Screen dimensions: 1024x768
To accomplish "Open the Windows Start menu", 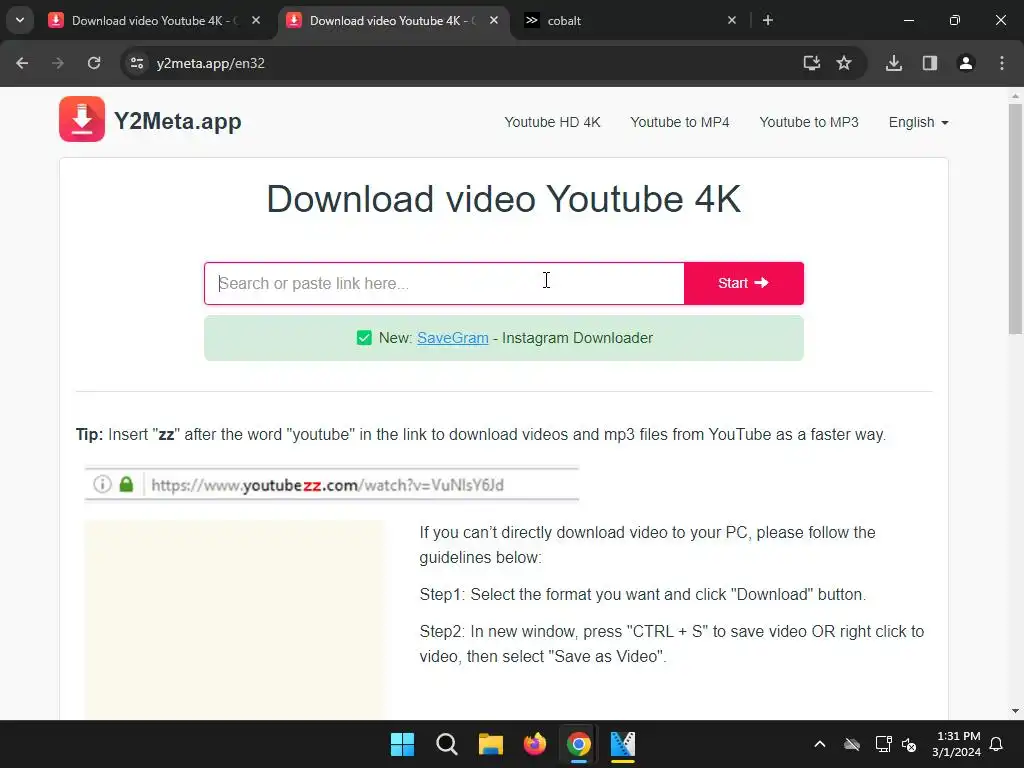I will 402,744.
